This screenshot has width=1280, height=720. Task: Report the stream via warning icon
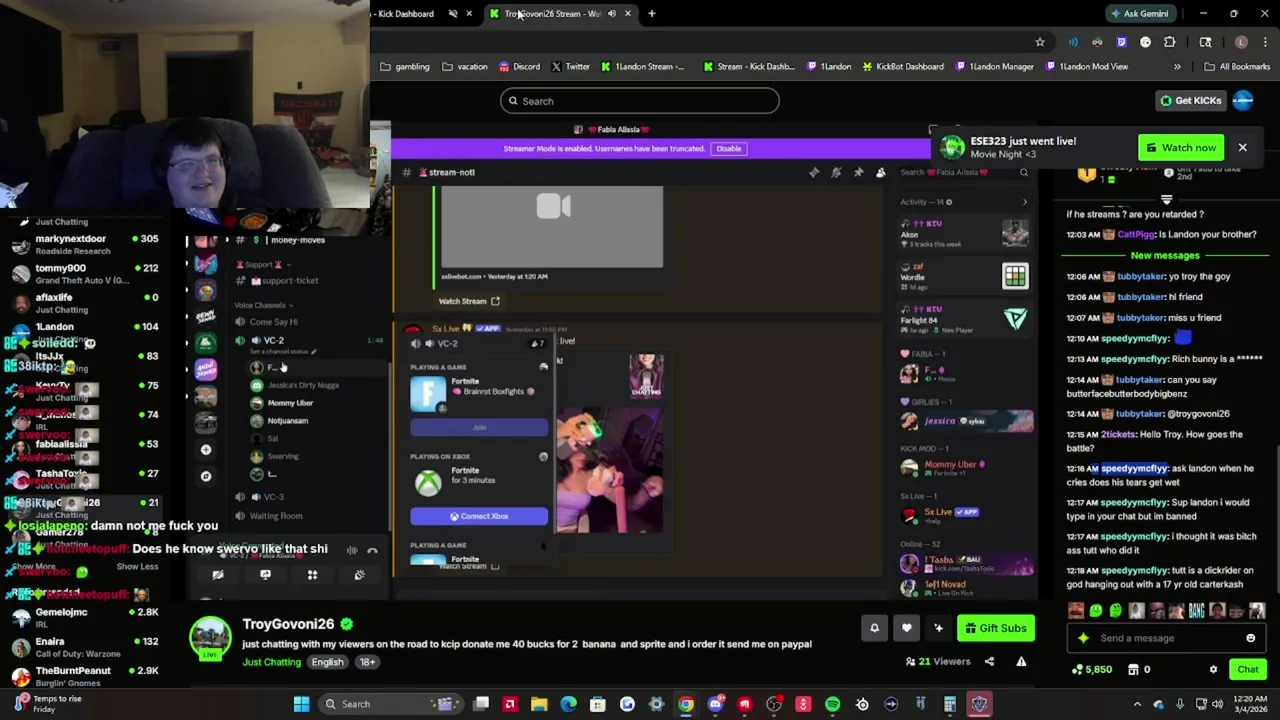[x=1021, y=661]
